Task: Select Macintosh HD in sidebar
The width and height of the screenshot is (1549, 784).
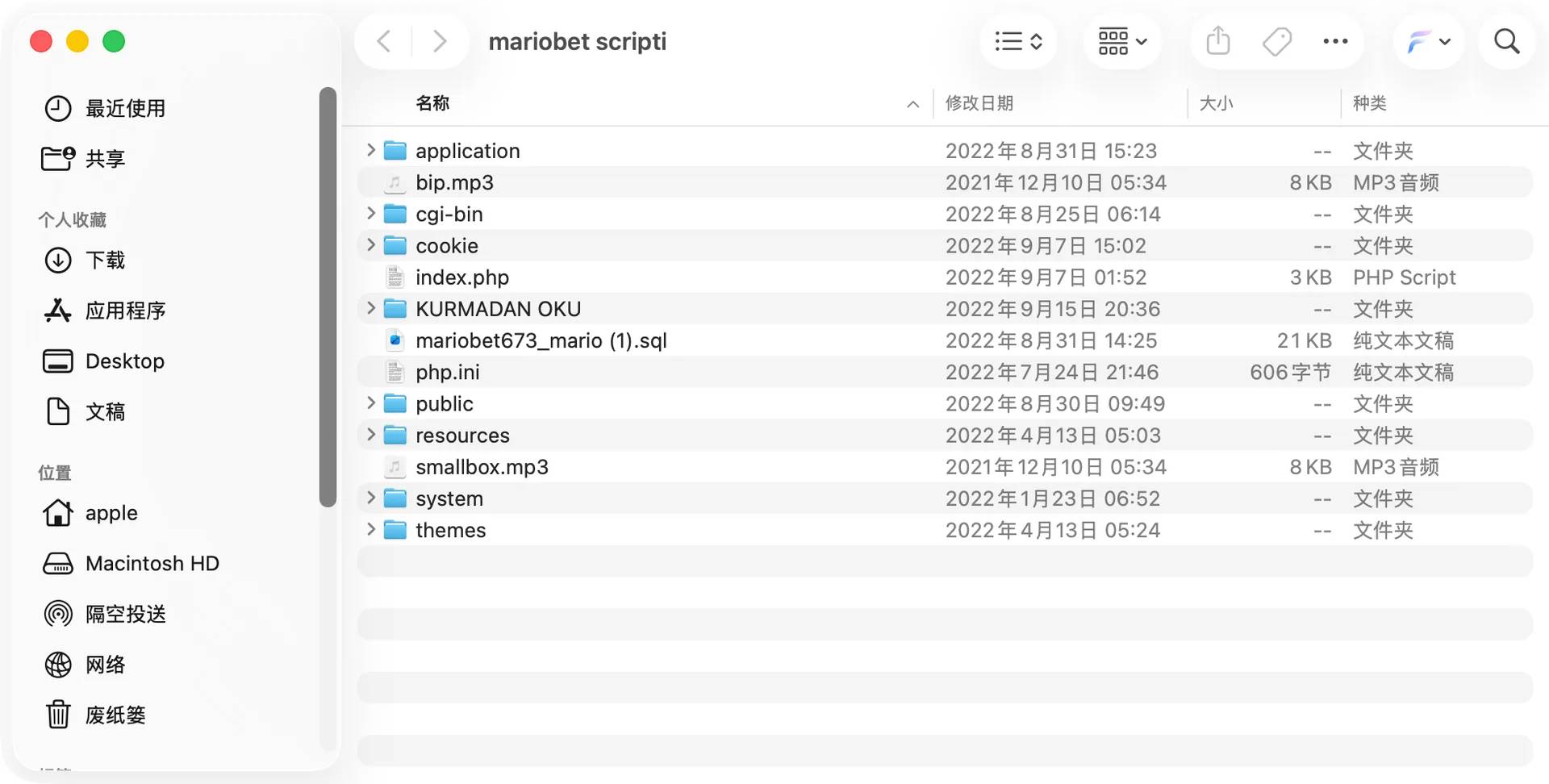Action: pos(131,563)
